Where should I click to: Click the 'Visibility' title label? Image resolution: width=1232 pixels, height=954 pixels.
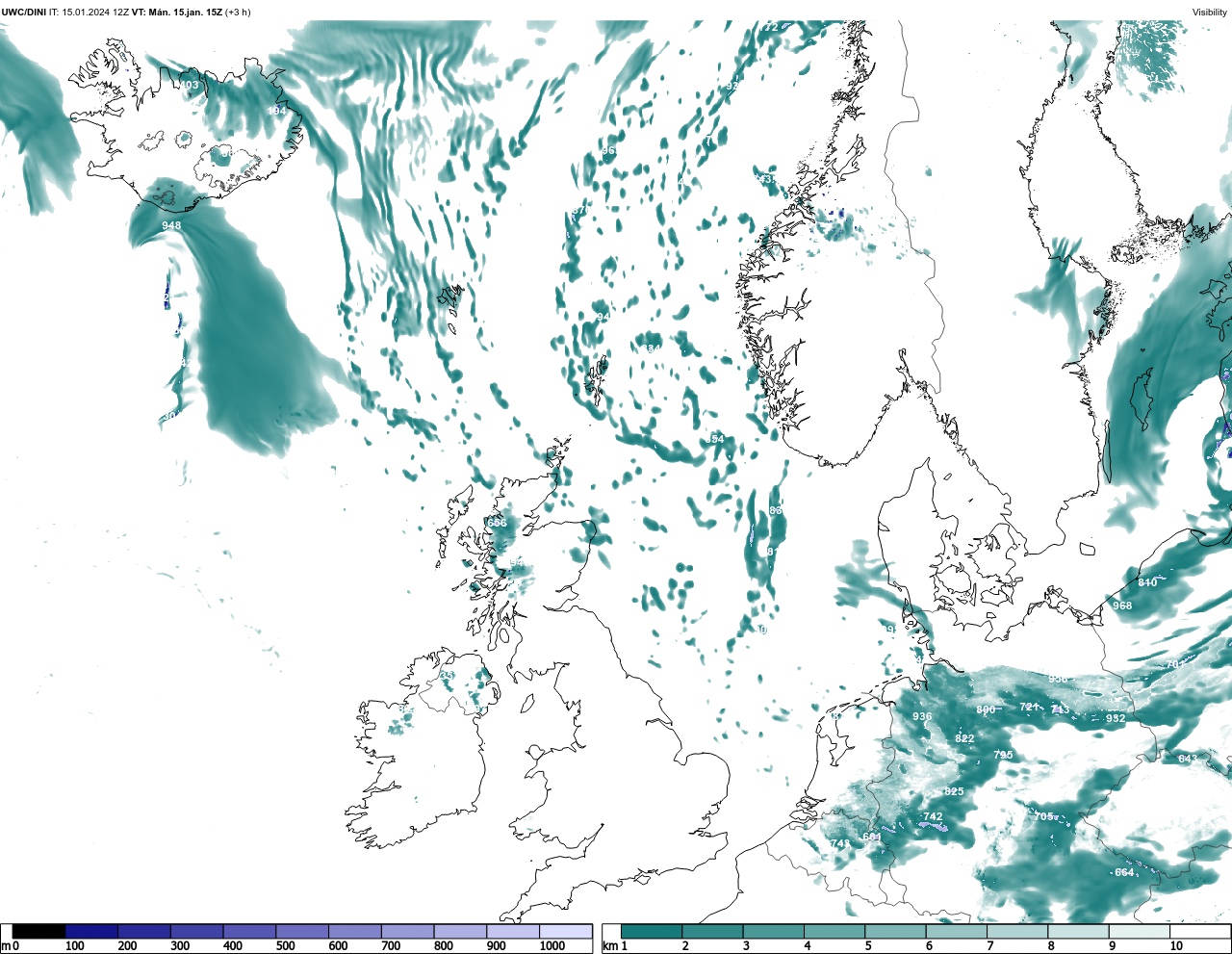point(1210,13)
